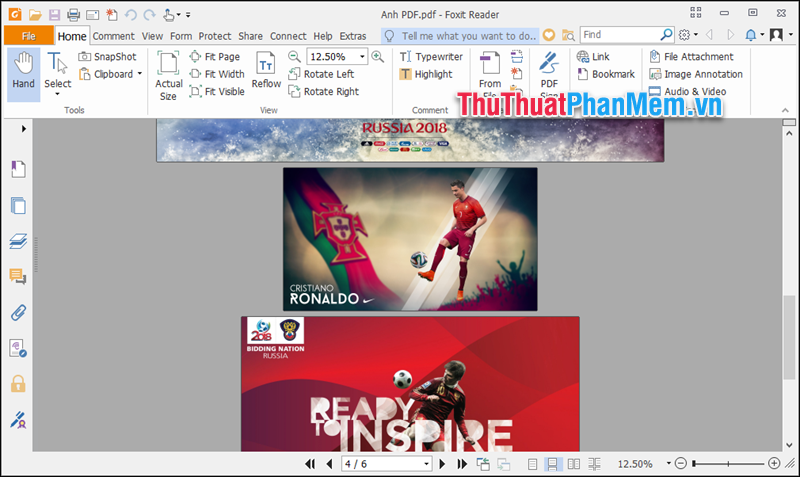The width and height of the screenshot is (800, 477).
Task: Choose Fit Visible view
Action: pyautogui.click(x=217, y=91)
